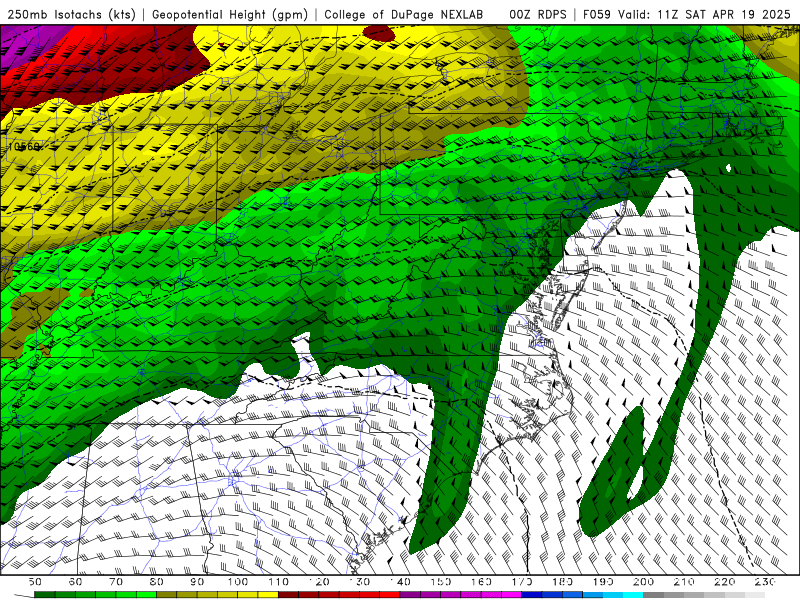Click the '70' value on the color scale
800x600 pixels.
(x=116, y=582)
